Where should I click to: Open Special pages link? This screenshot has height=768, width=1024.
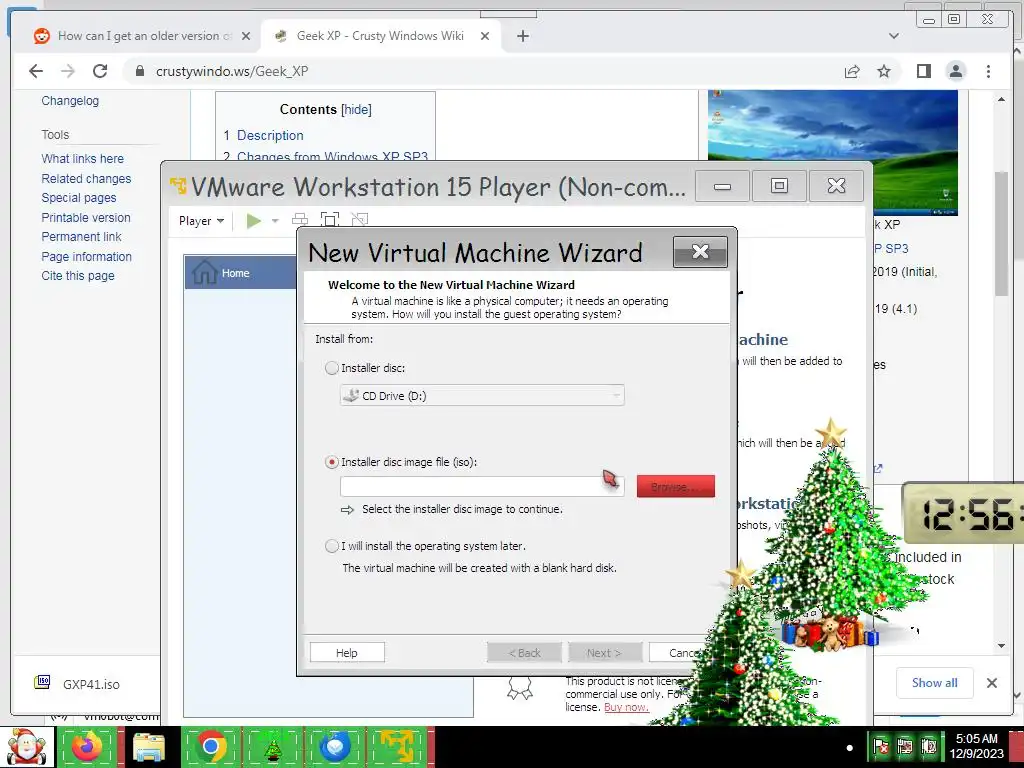point(78,197)
